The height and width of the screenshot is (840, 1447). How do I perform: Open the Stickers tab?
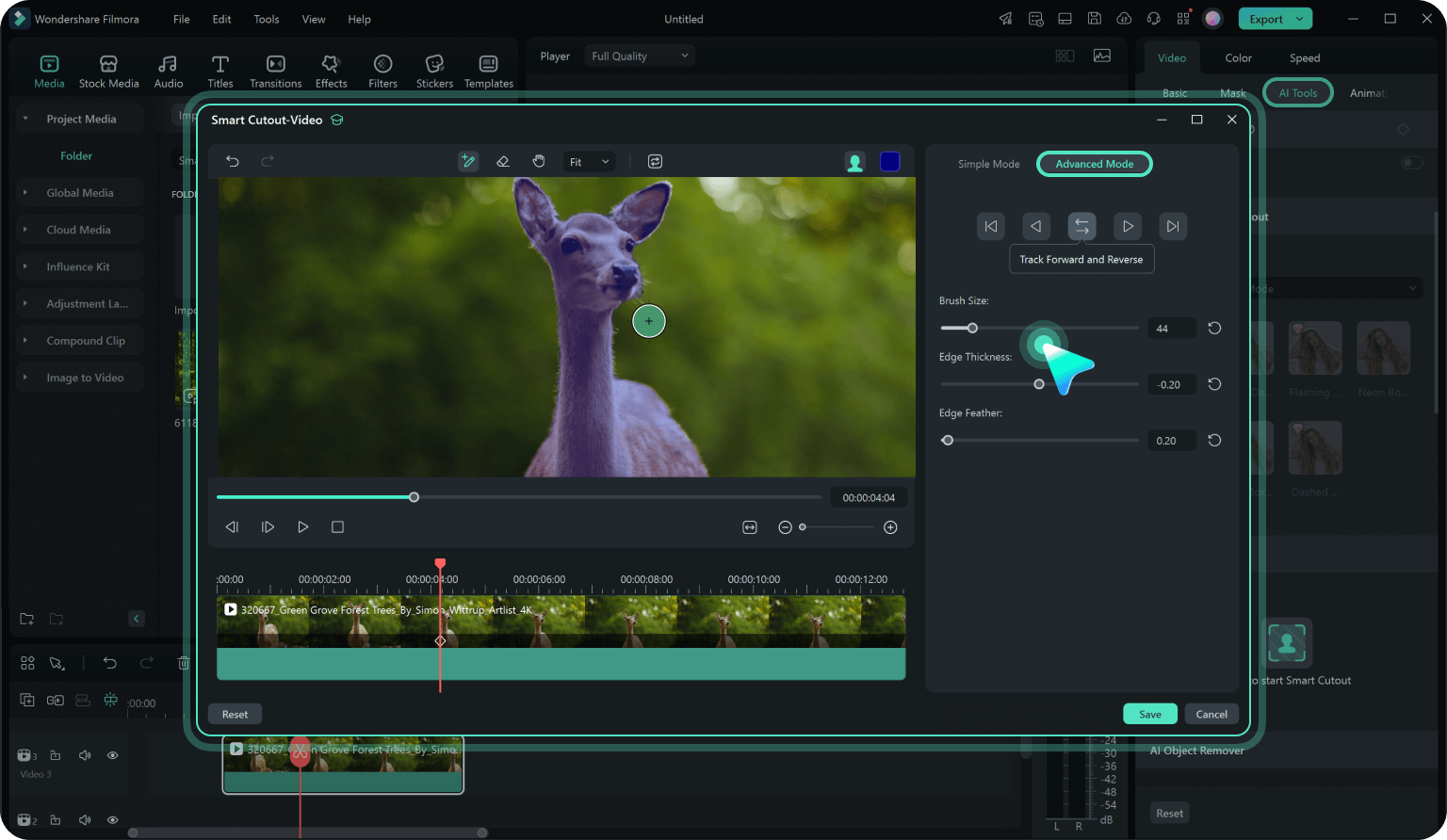coord(434,72)
